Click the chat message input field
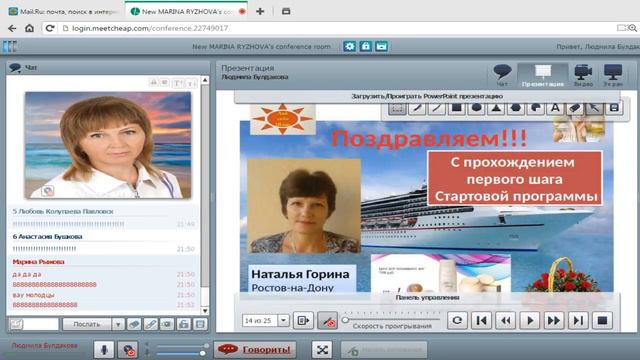 41,324
